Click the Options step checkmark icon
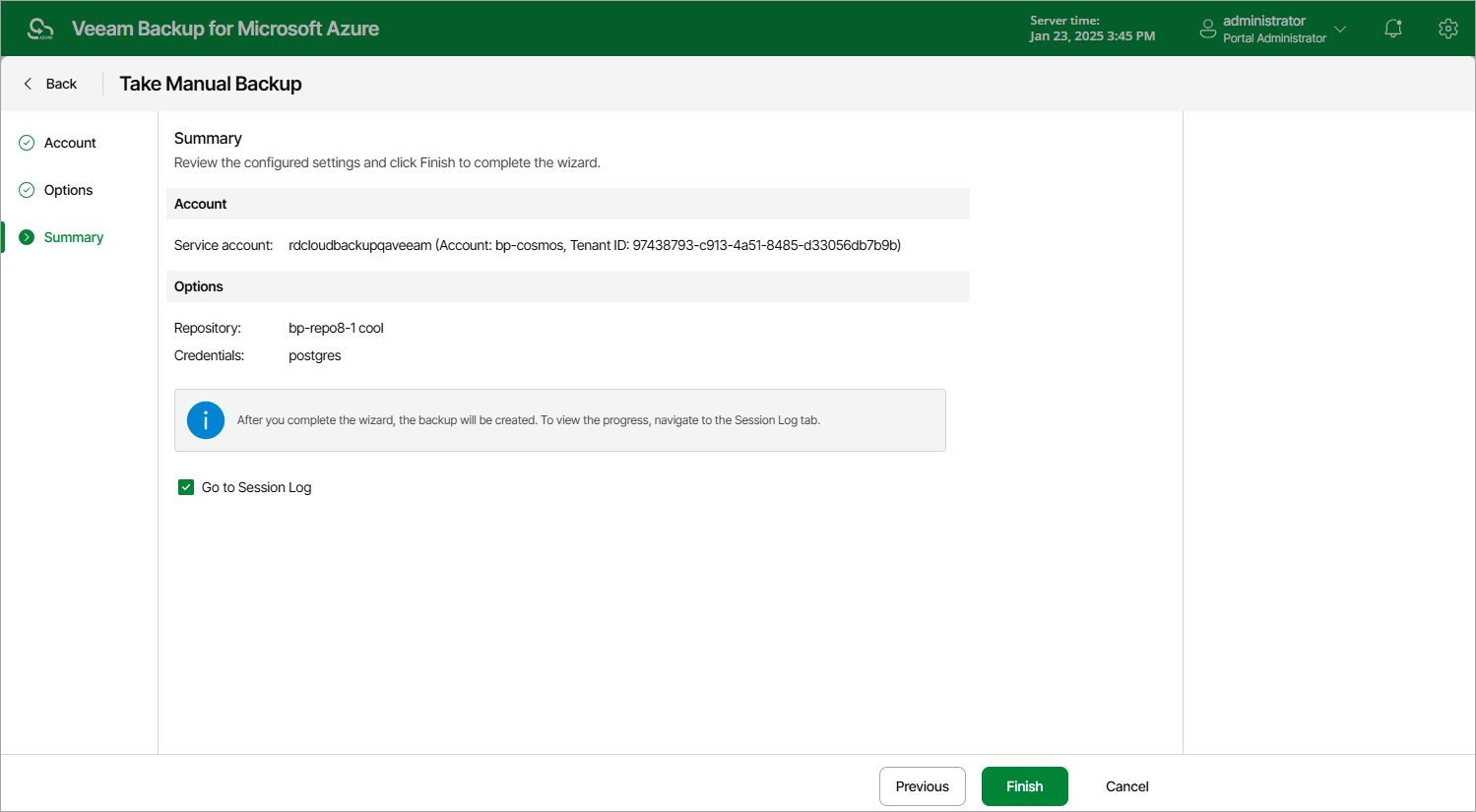The image size is (1476, 812). (x=27, y=190)
